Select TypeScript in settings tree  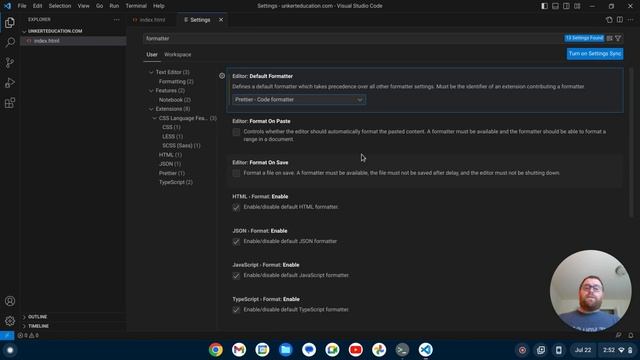click(176, 182)
